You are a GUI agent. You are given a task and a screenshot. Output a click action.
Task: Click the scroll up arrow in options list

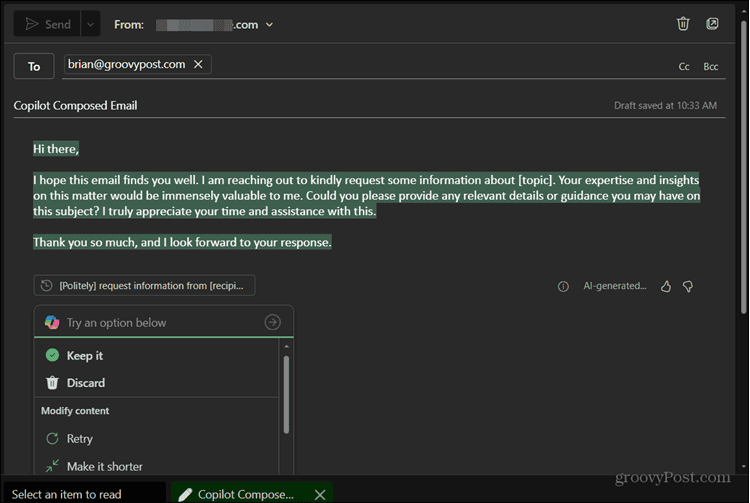(286, 346)
